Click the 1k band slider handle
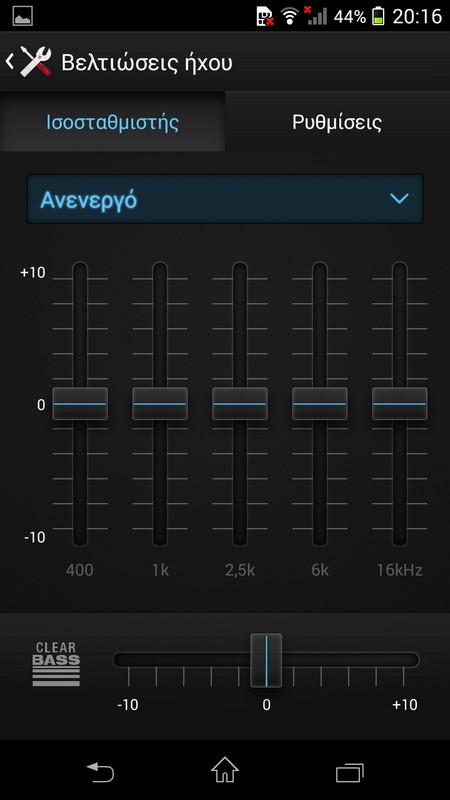Screen dimensions: 450x800 [x=160, y=404]
